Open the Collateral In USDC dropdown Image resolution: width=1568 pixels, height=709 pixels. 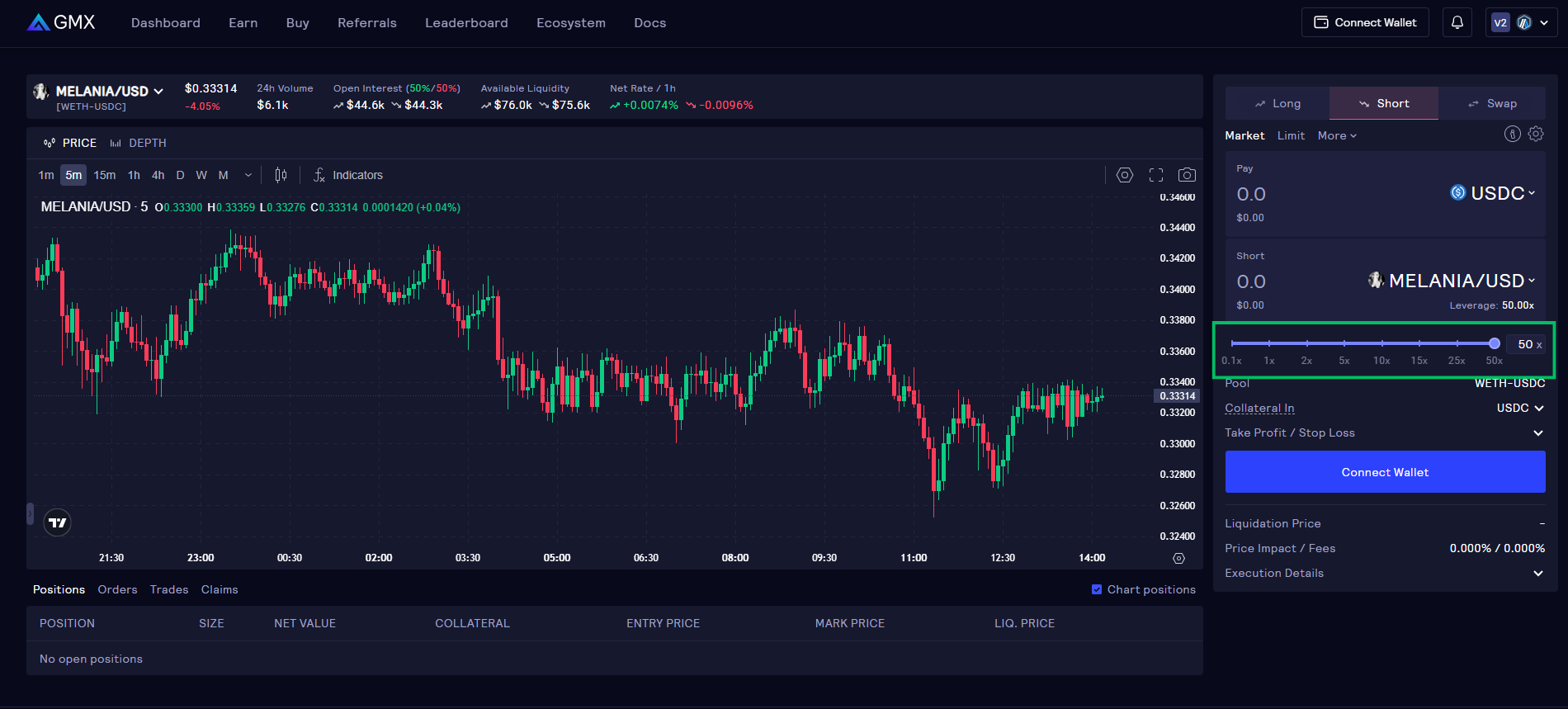click(x=1519, y=408)
